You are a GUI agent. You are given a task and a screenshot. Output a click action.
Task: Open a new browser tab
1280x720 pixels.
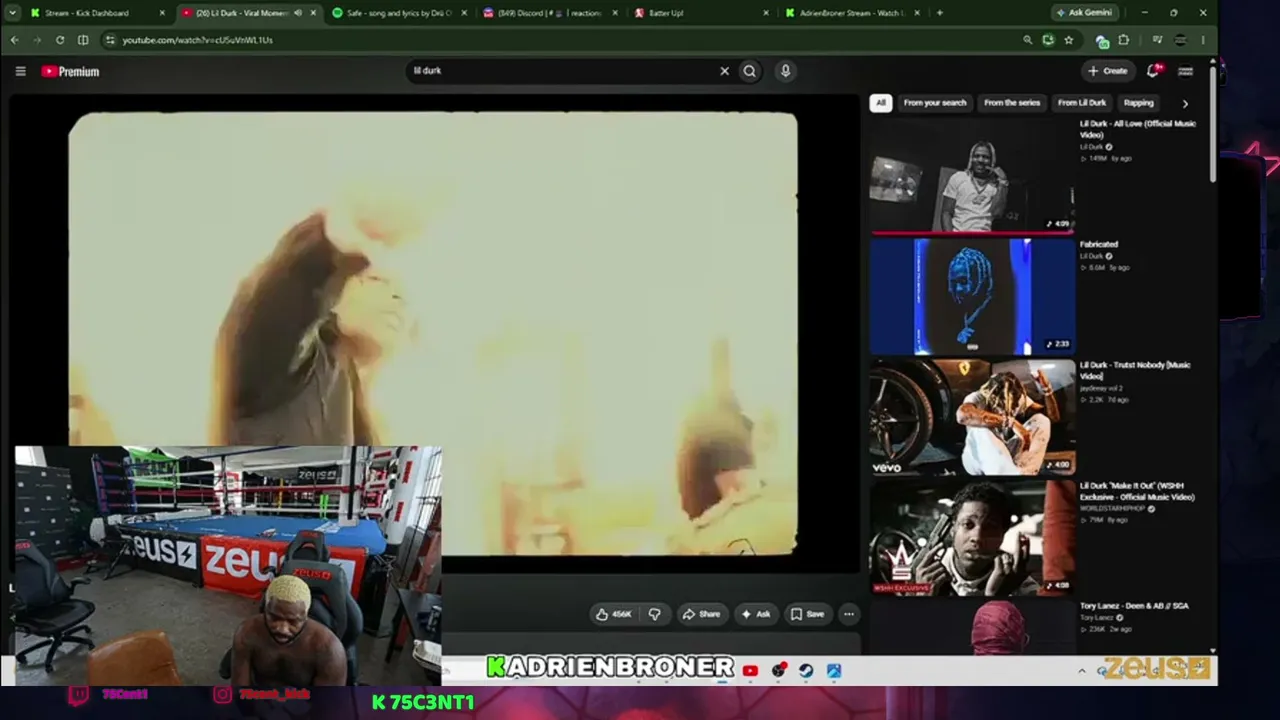point(939,13)
